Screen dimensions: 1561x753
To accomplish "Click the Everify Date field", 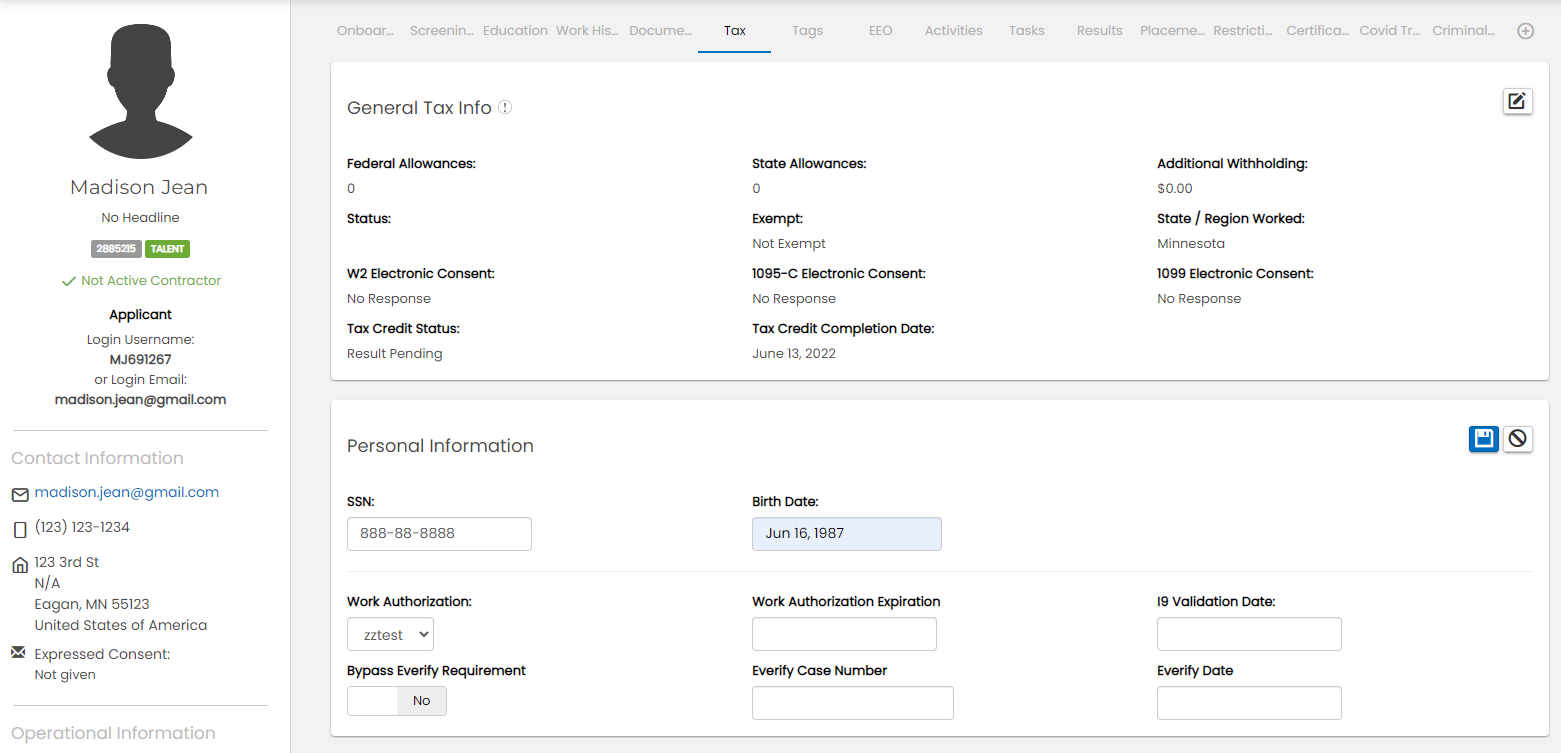I will click(1249, 703).
